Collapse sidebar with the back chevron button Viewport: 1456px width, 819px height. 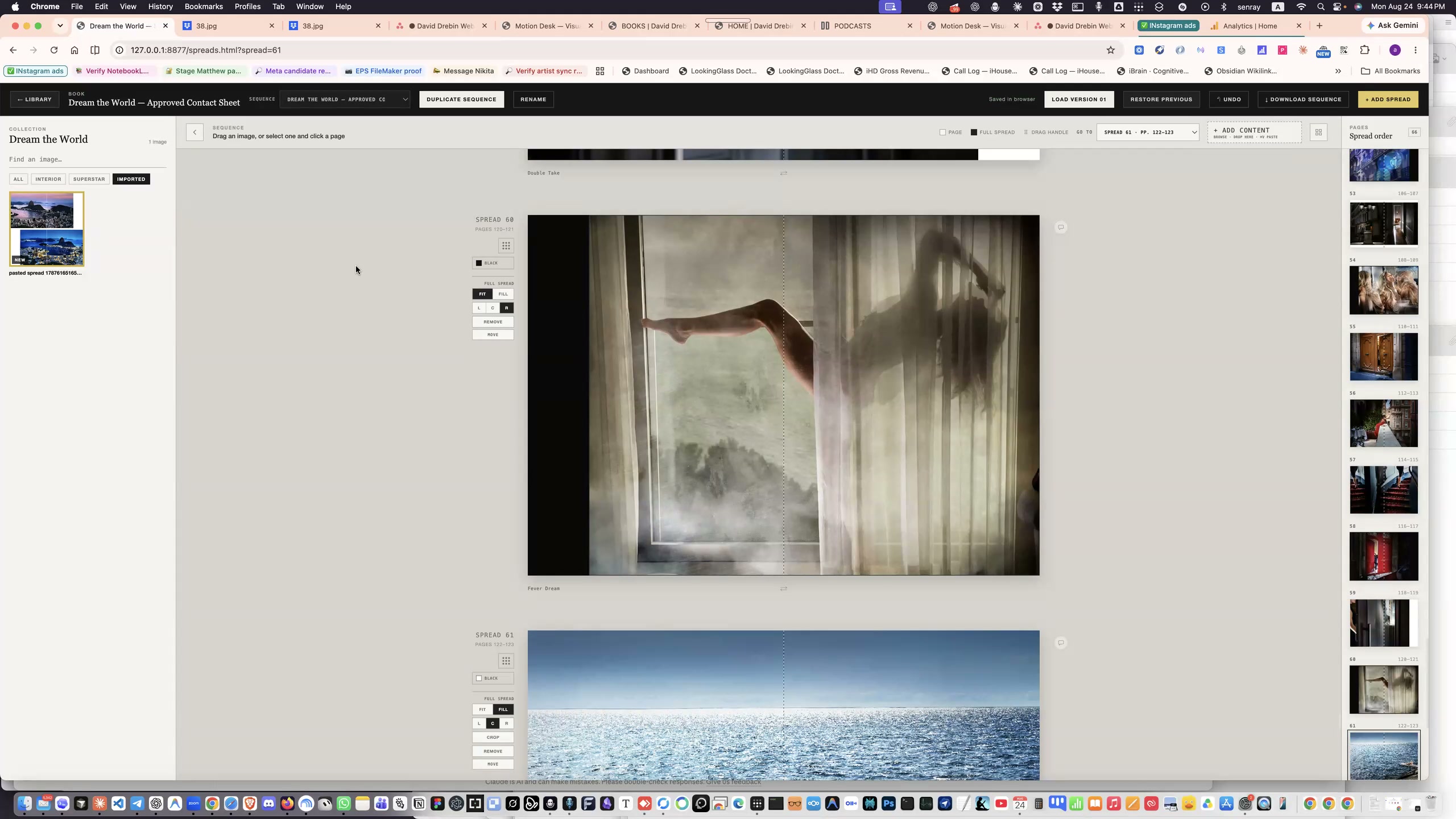[x=195, y=132]
